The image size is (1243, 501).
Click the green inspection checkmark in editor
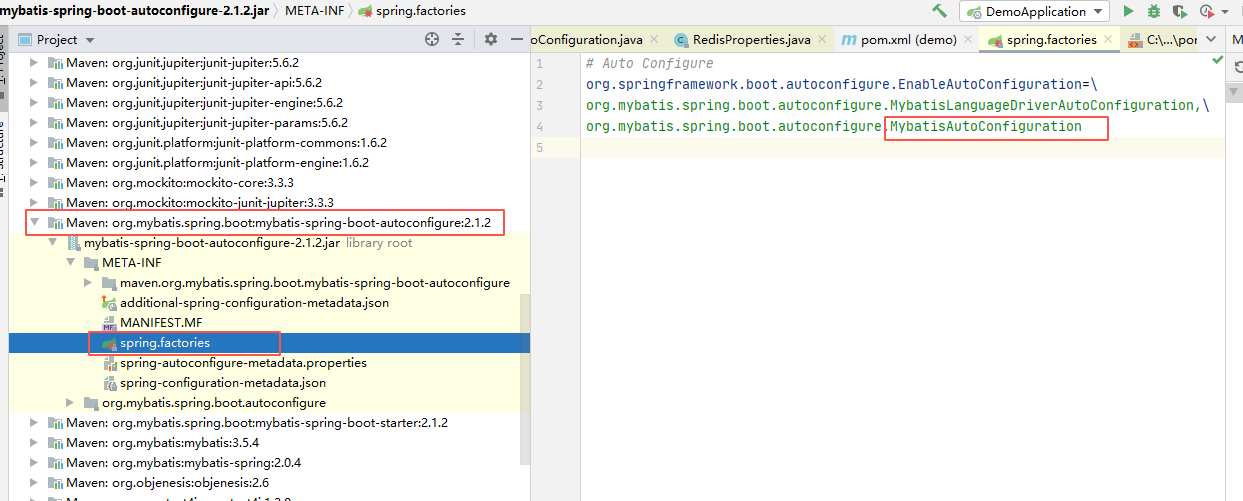[x=1217, y=61]
